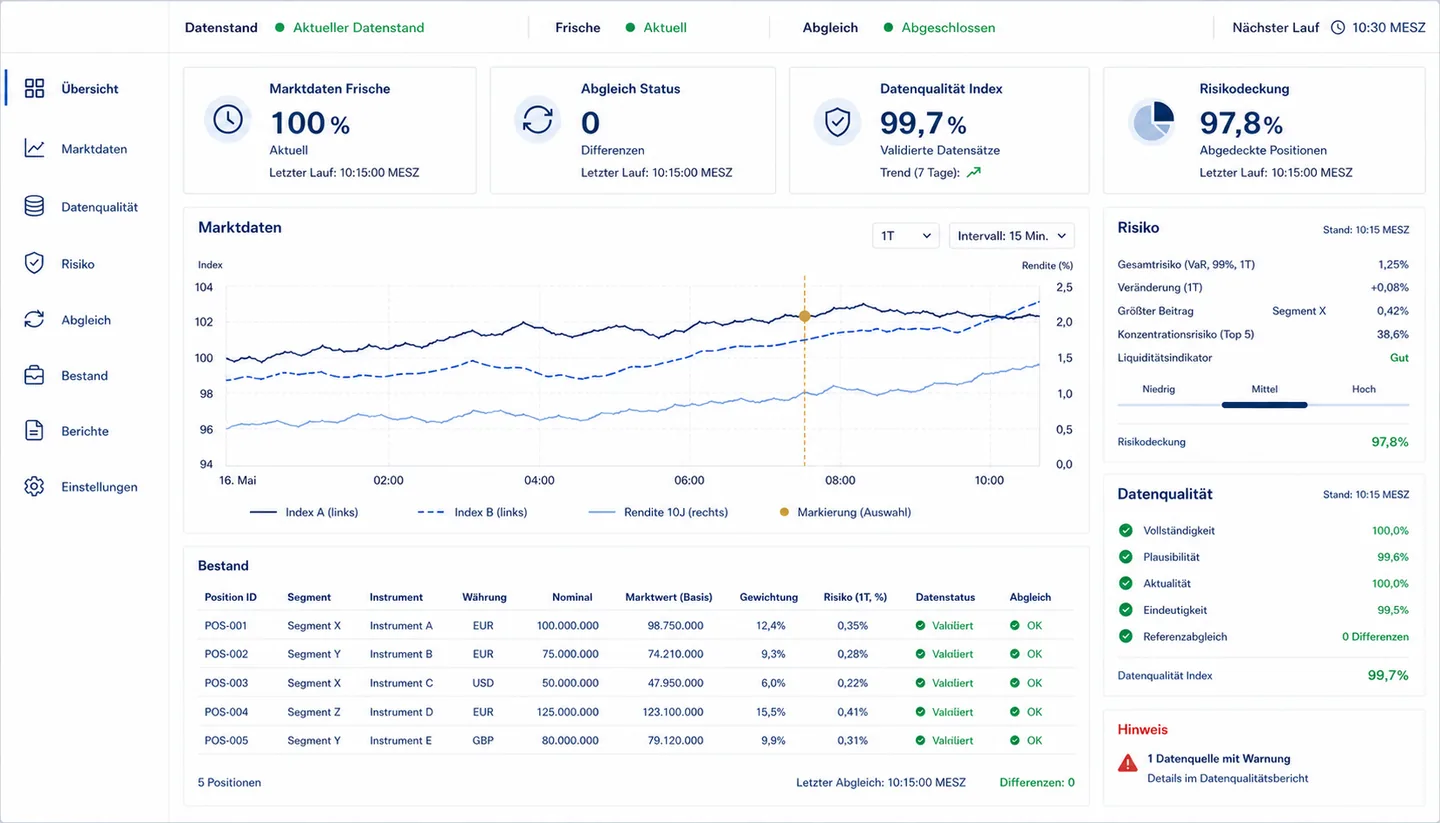Image resolution: width=1440 pixels, height=823 pixels.
Task: Show the Bestand page from the sidebar
Action: click(x=84, y=376)
